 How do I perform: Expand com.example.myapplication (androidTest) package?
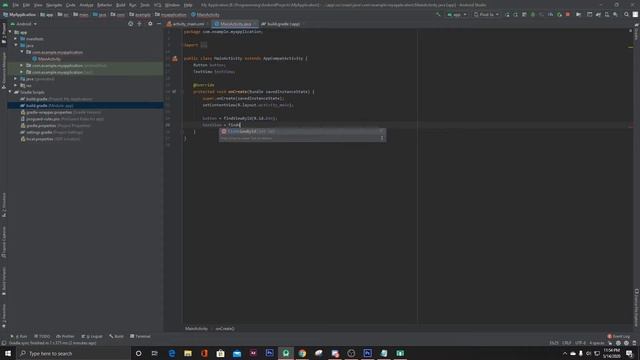(22, 65)
